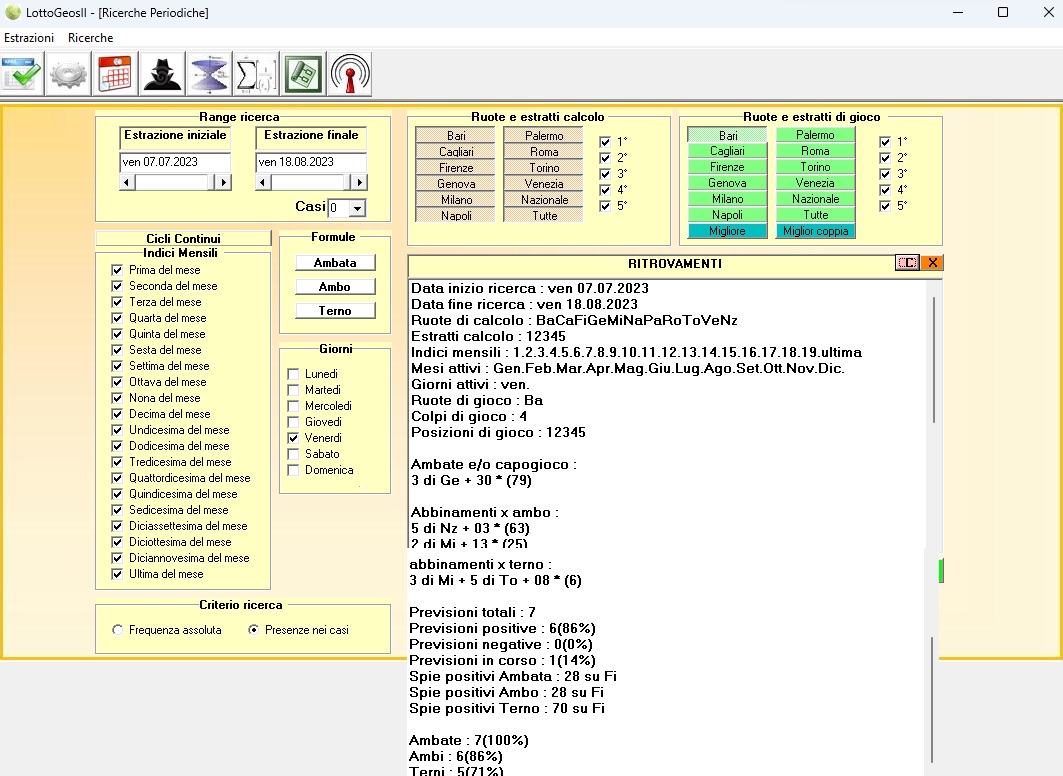Click the Ambo formula button
Screen dimensions: 1063x776
point(335,287)
